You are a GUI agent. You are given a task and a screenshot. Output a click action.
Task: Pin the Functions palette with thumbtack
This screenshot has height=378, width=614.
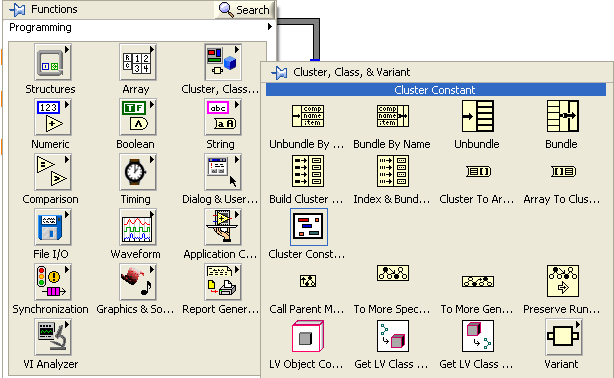coord(17,9)
